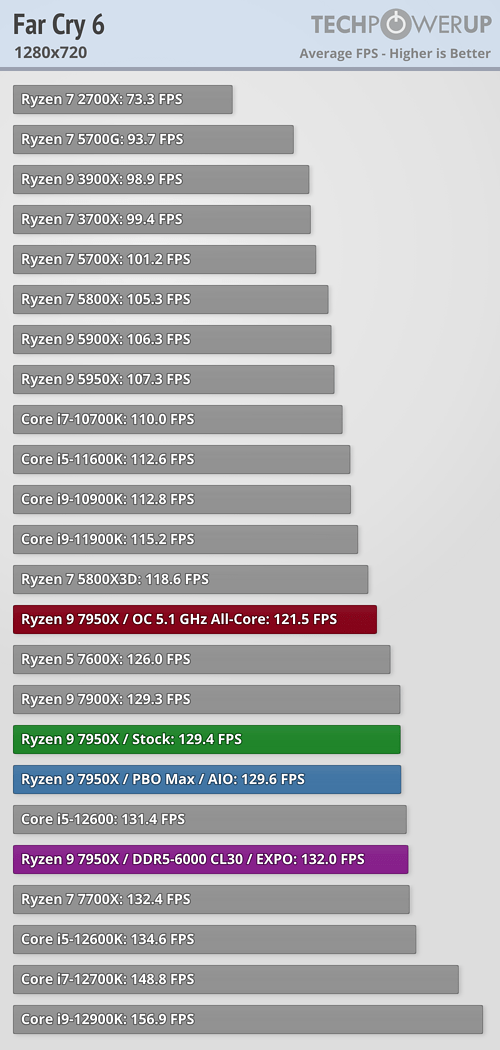Click the Core i9-12900K 156.9 FPS bar
The height and width of the screenshot is (1050, 500).
click(x=248, y=1019)
